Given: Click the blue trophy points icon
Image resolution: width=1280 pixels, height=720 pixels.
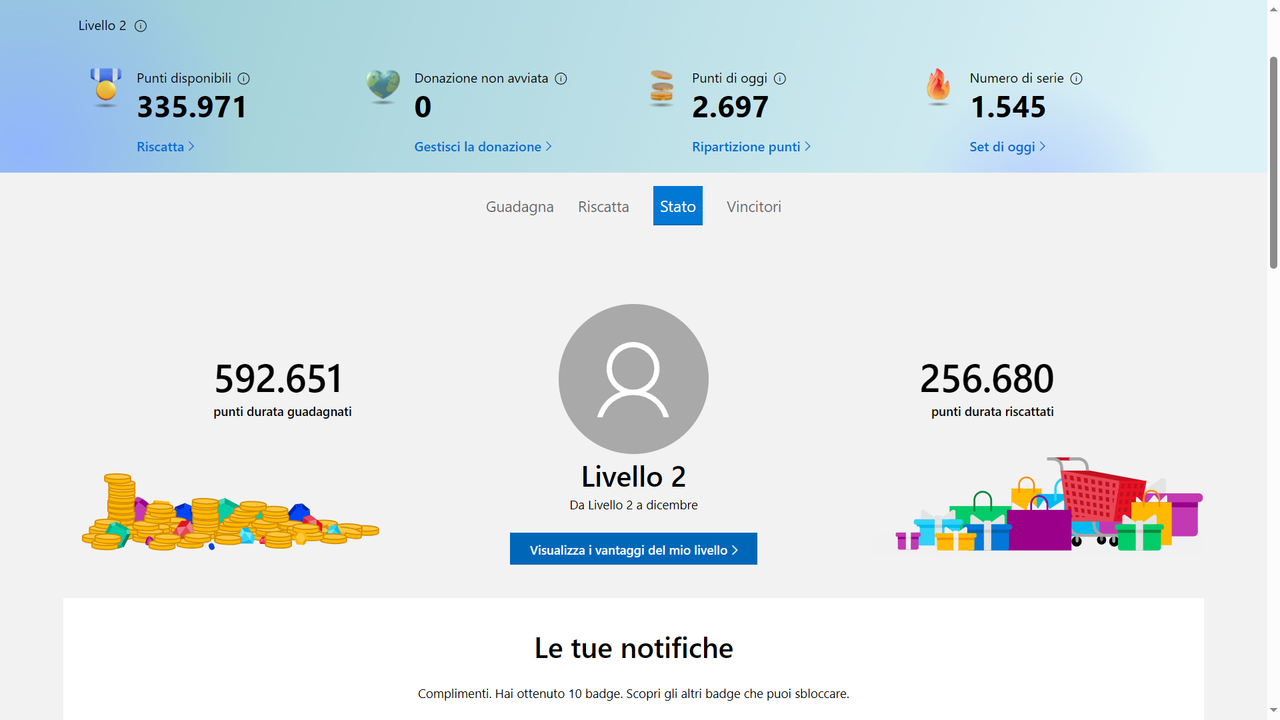Looking at the screenshot, I should point(105,87).
